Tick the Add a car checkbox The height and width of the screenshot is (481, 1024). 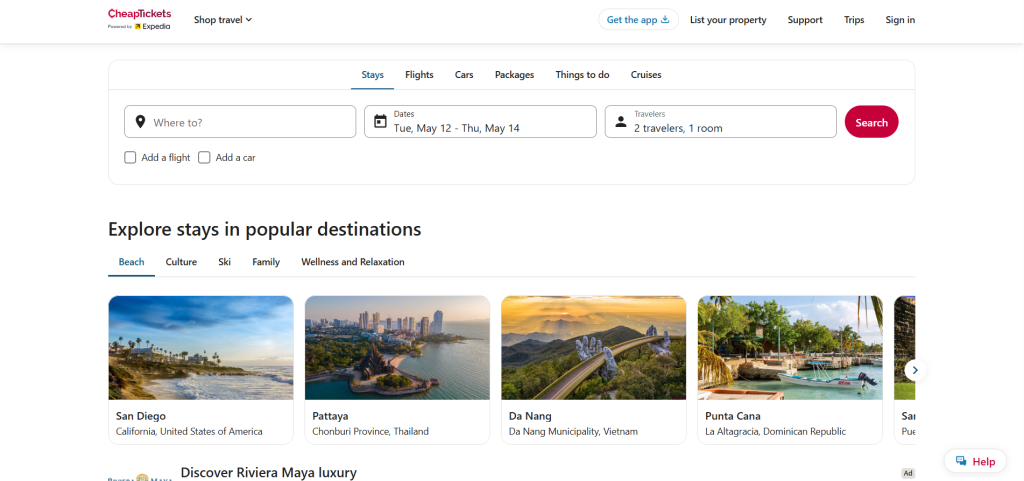pos(204,157)
